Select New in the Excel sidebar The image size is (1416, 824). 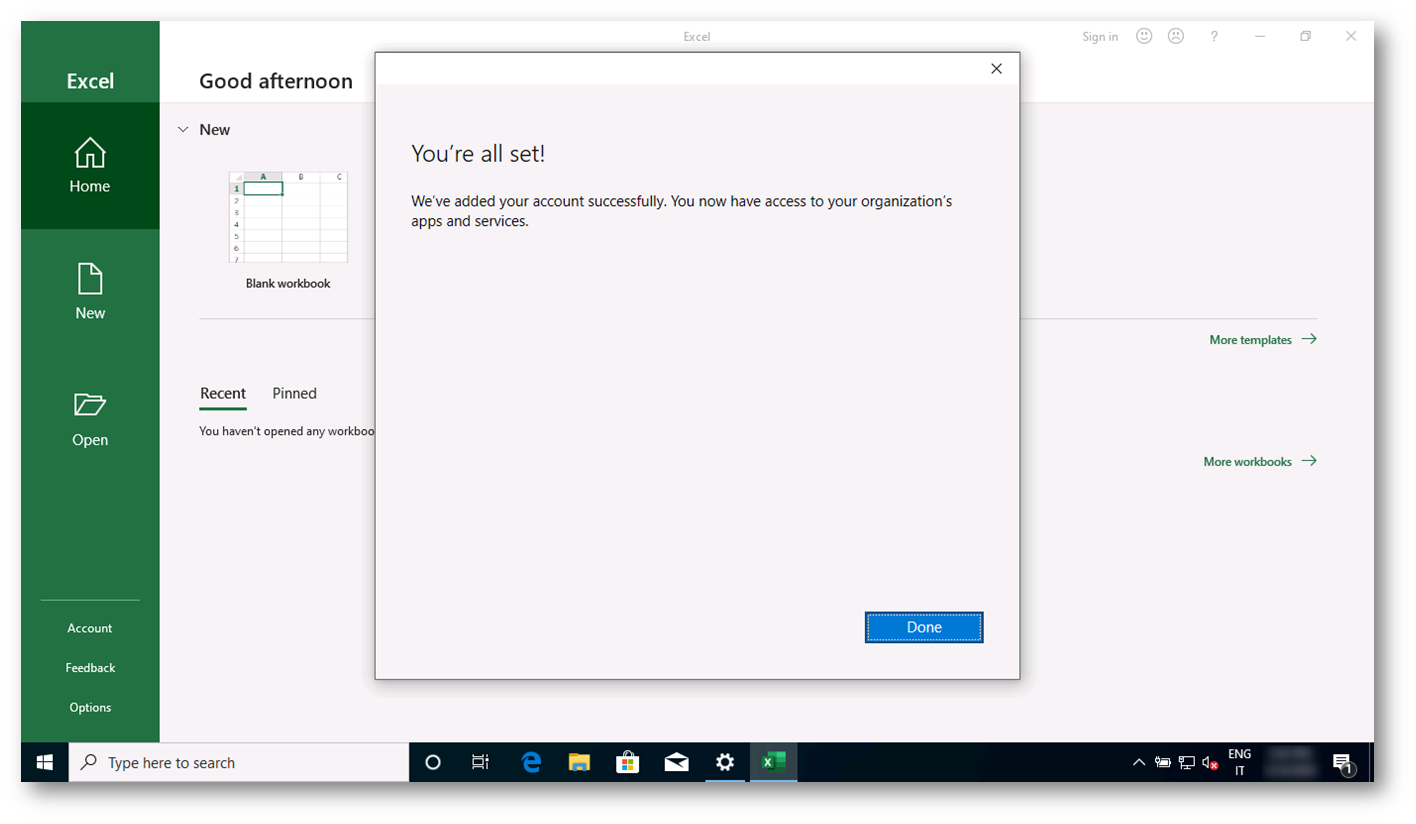point(90,292)
